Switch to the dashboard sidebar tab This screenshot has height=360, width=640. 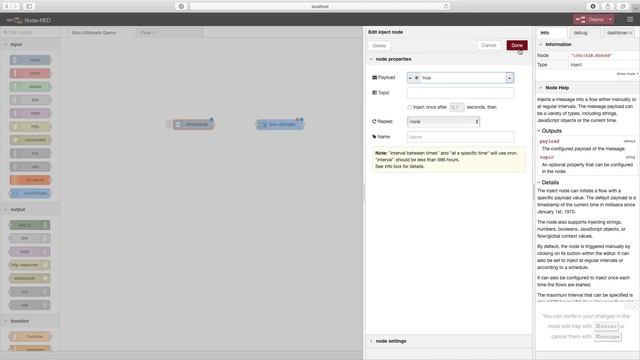tap(618, 33)
